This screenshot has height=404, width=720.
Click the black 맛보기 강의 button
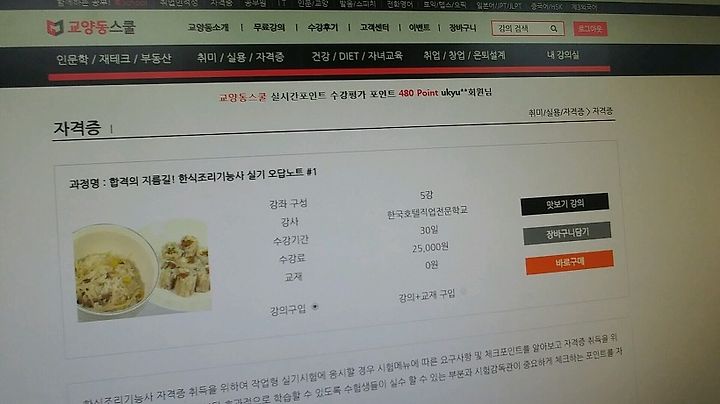[x=565, y=204]
